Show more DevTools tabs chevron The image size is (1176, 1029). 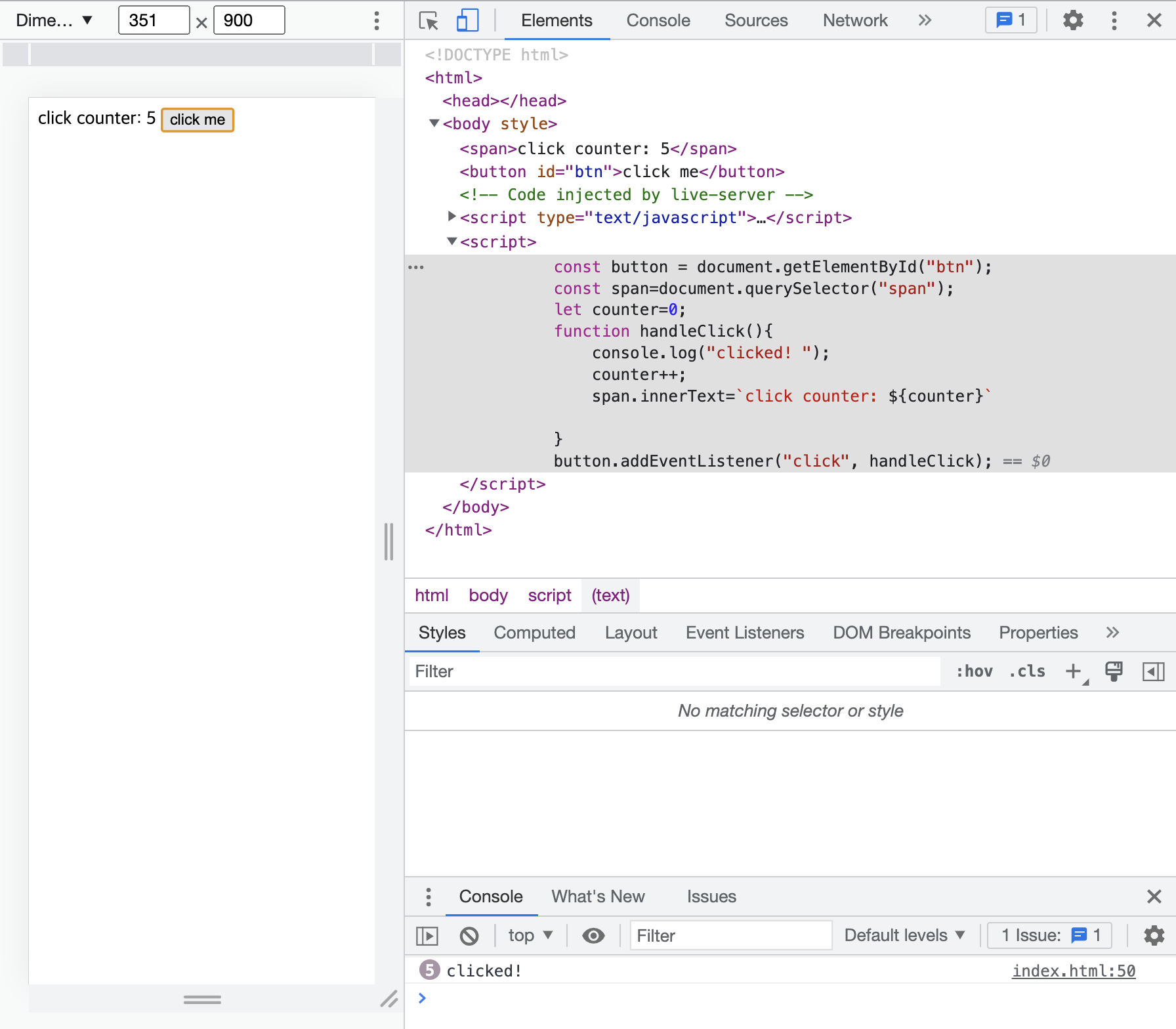point(925,20)
